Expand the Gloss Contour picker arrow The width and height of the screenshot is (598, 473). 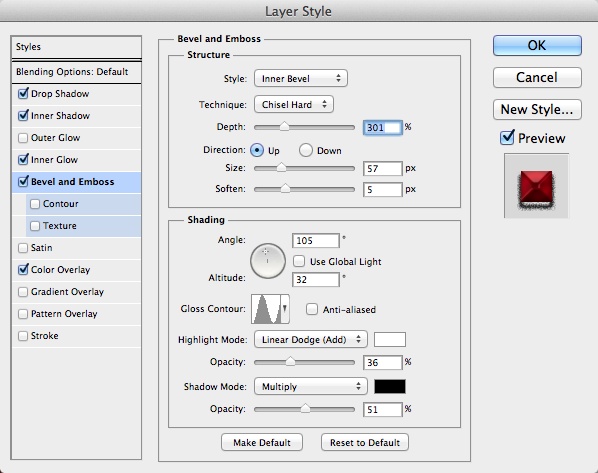(x=285, y=309)
